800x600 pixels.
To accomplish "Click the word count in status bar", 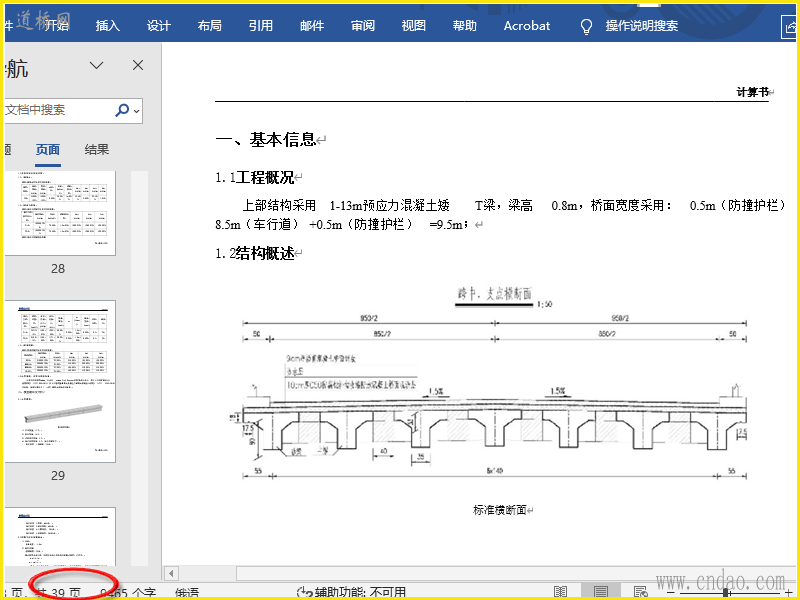I will click(x=128, y=593).
